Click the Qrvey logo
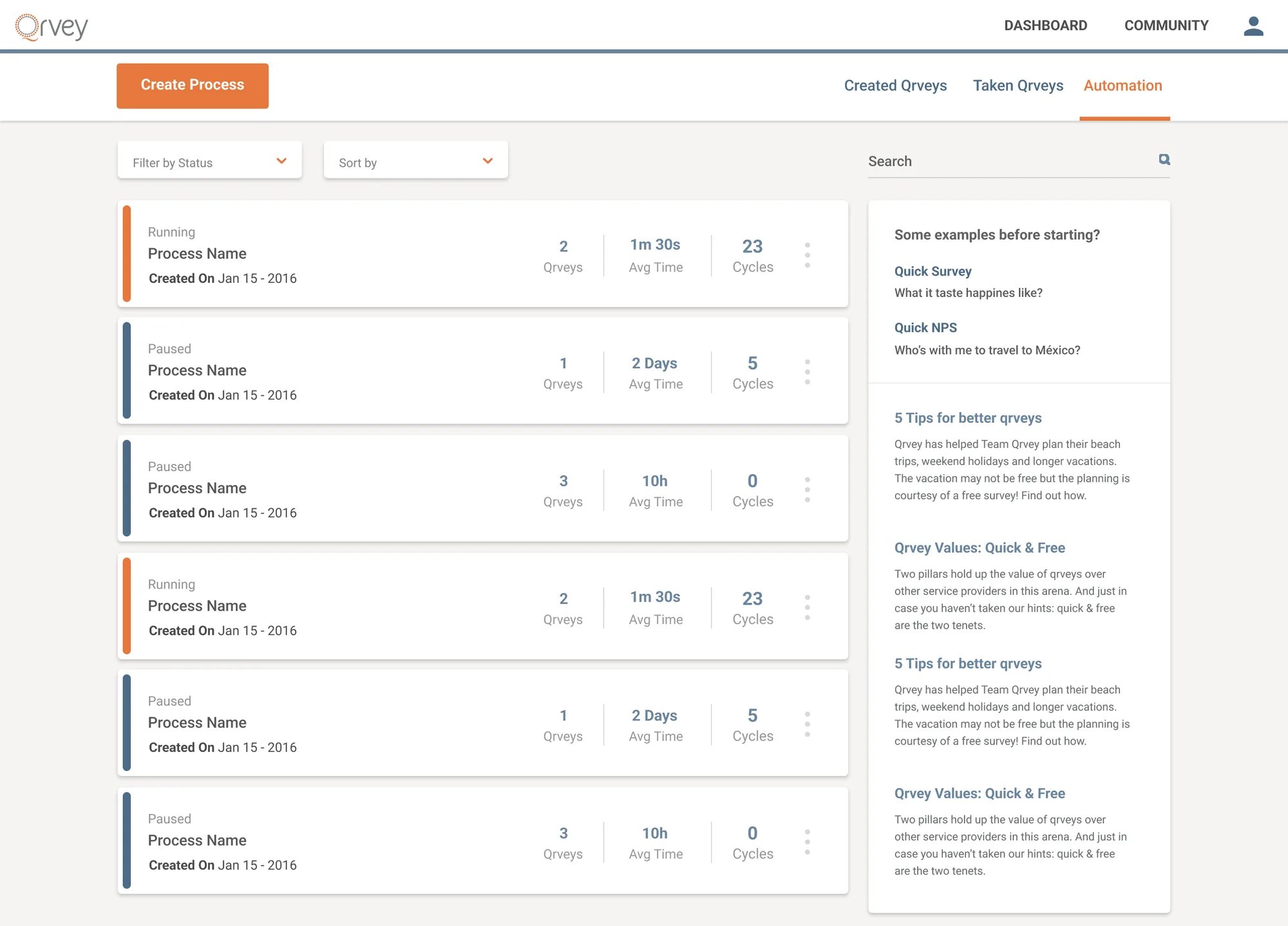 [52, 26]
